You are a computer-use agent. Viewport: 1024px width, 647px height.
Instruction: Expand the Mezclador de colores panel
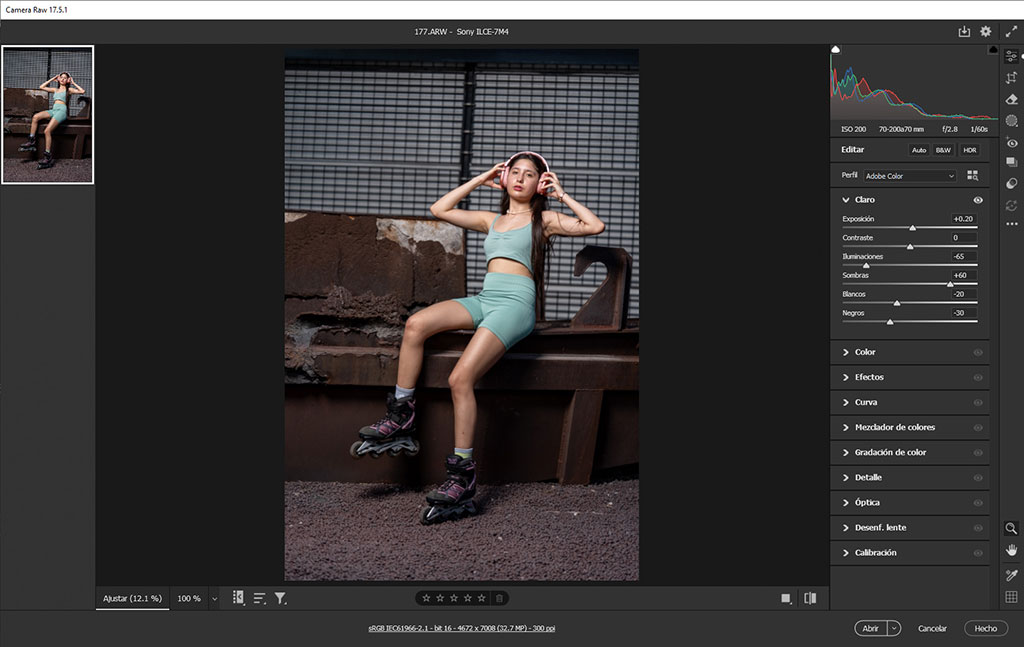[895, 427]
